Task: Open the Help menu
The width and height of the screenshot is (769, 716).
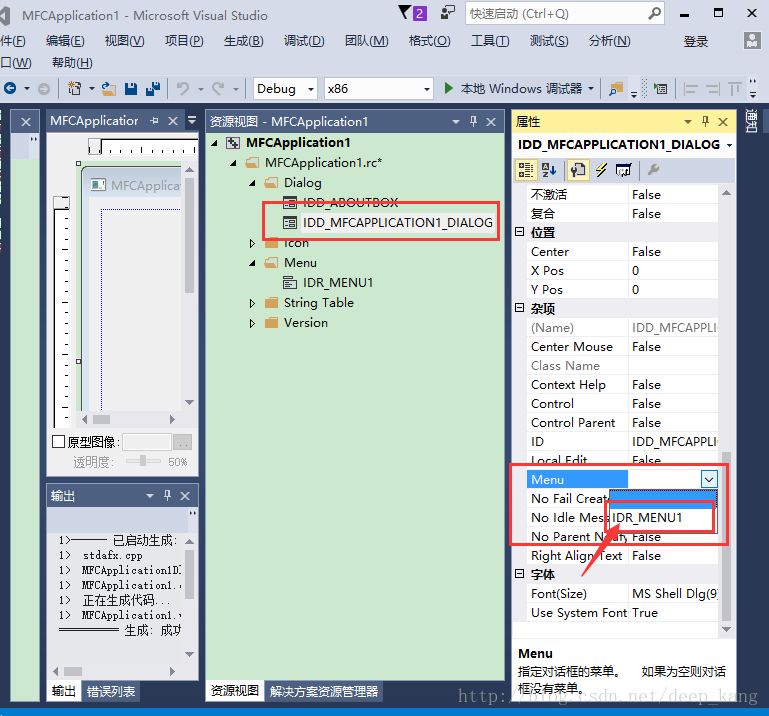Action: click(72, 63)
